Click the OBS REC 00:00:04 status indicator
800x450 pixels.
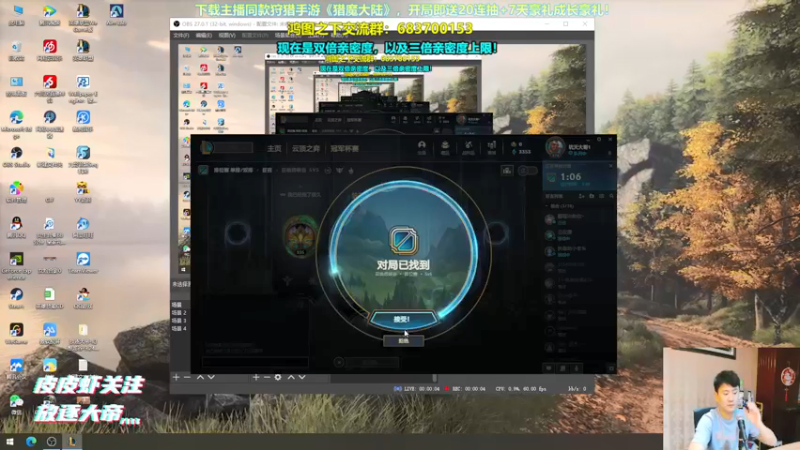464,389
